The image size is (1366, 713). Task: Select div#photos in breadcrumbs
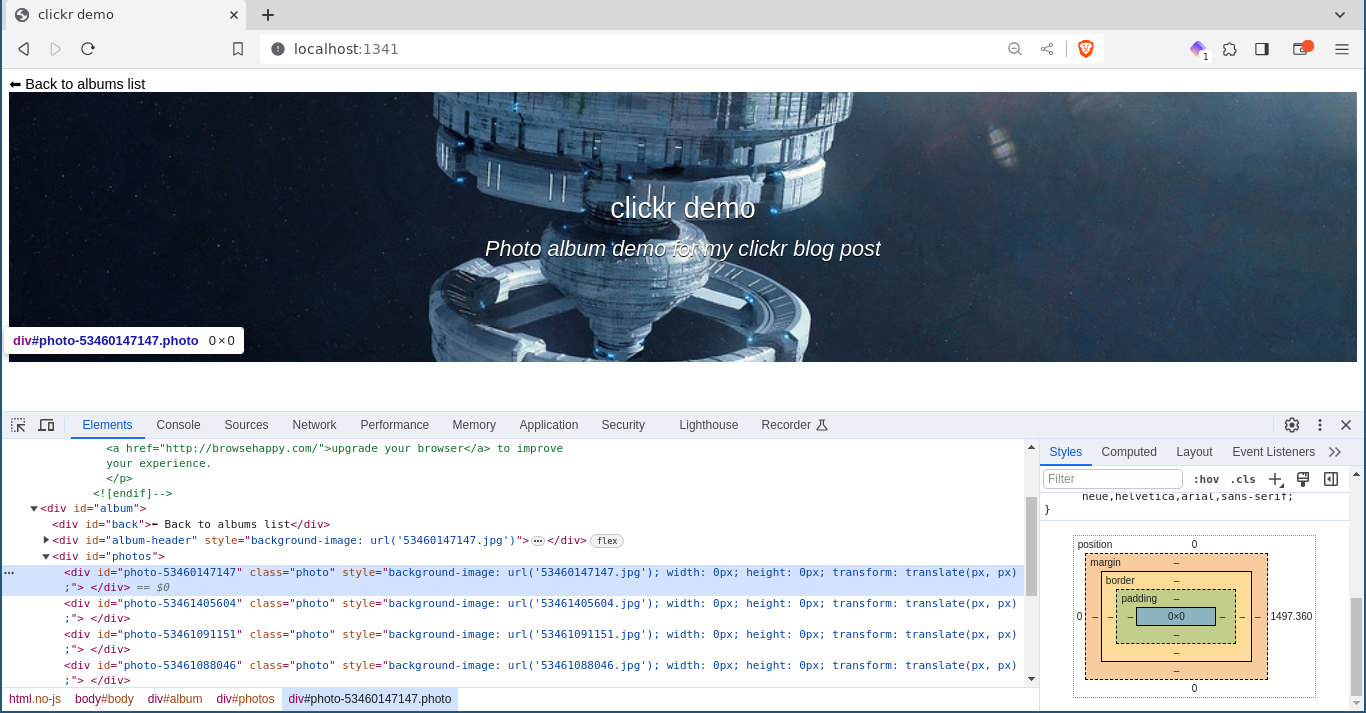coord(245,699)
